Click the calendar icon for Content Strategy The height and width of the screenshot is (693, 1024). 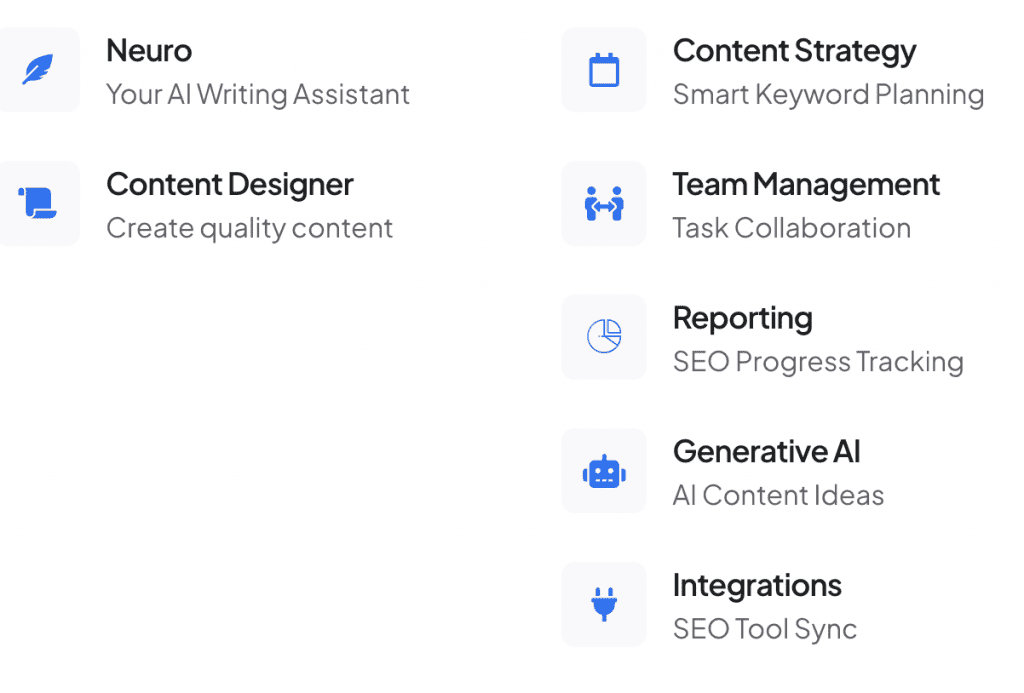[x=603, y=70]
